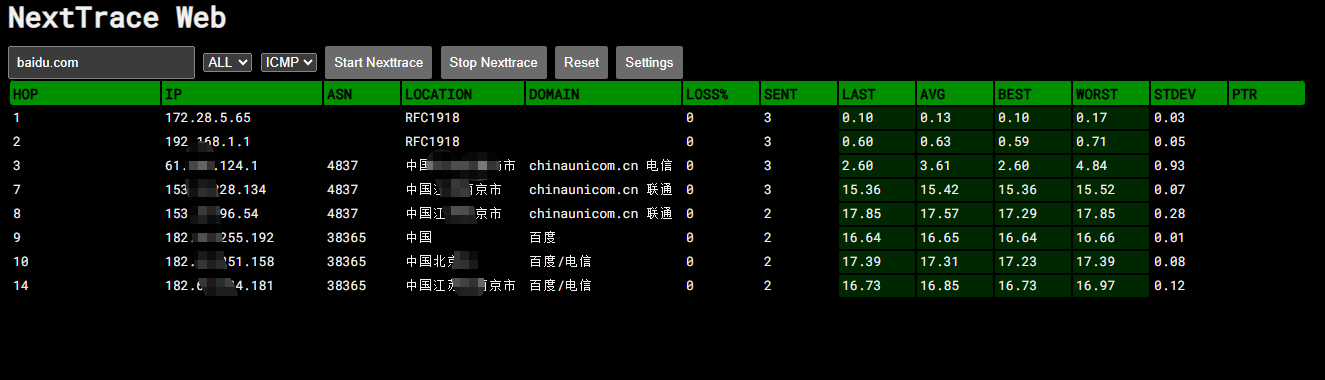Image resolution: width=1325 pixels, height=380 pixels.
Task: Open the ALL dropdown selector
Action: [x=227, y=62]
